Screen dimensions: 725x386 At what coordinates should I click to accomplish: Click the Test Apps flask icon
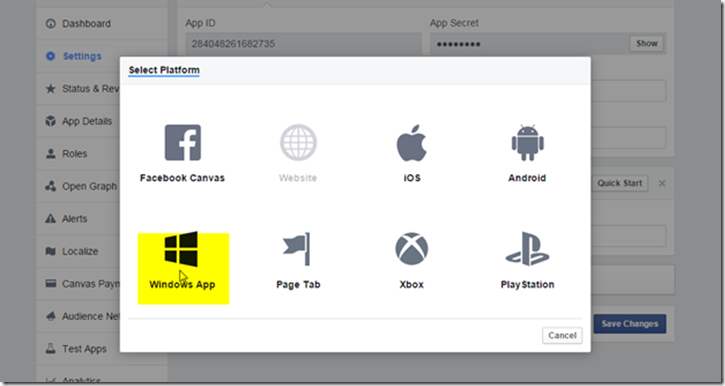click(x=50, y=349)
